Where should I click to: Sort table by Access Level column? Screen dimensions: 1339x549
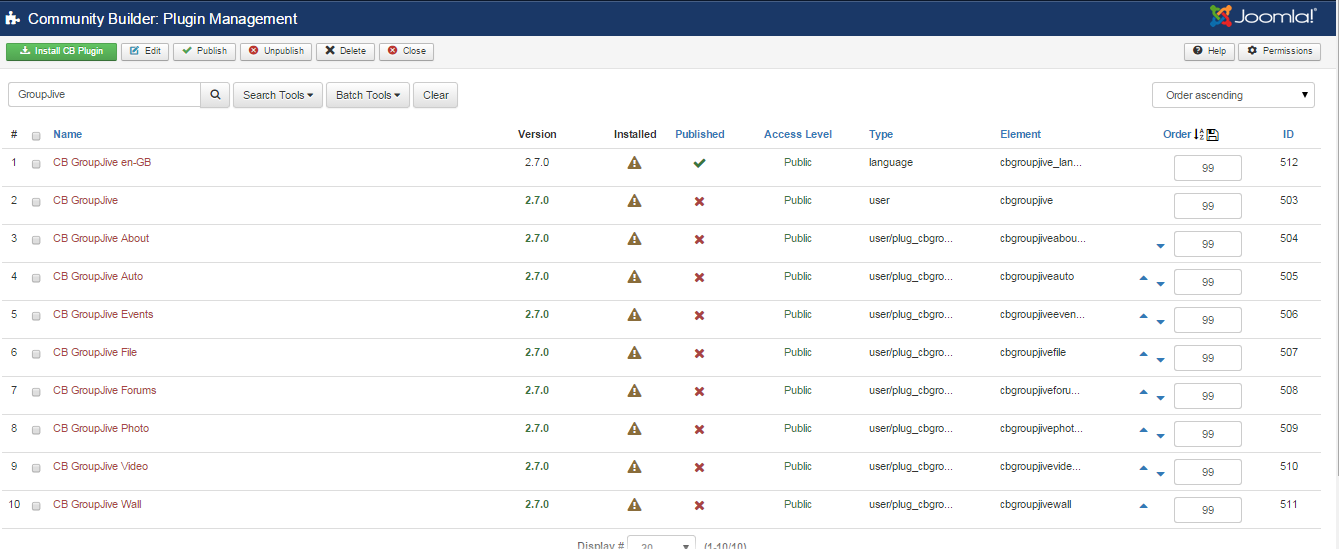point(798,134)
